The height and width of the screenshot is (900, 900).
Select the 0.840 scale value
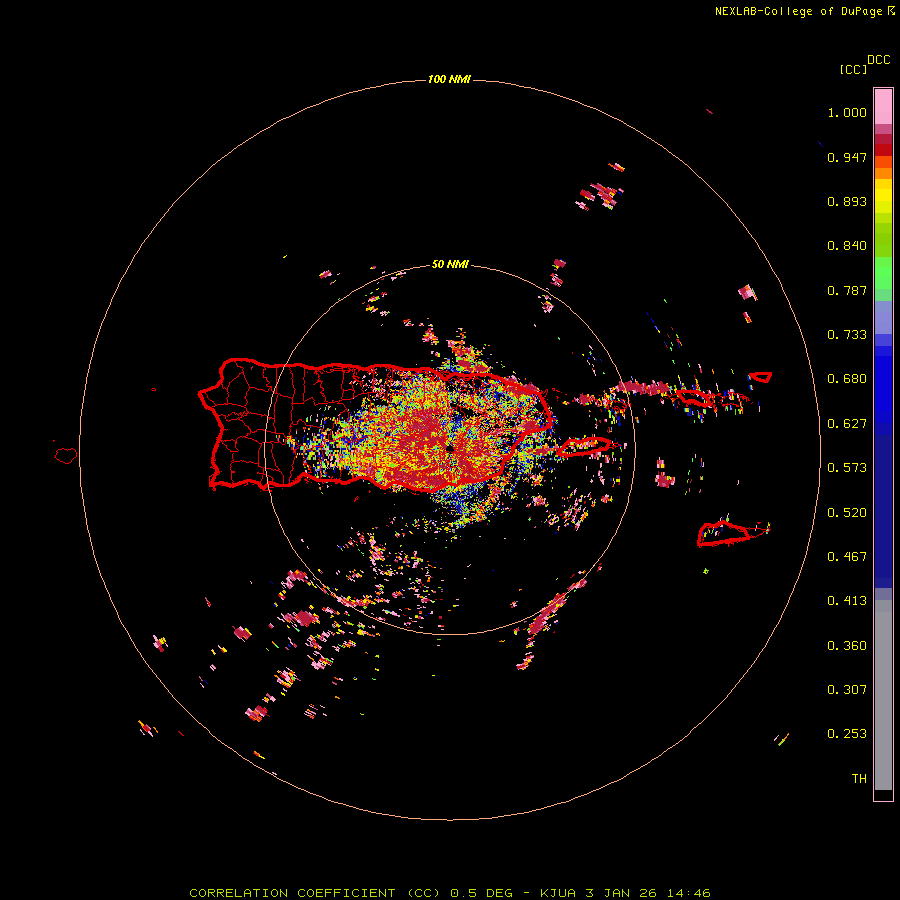(847, 246)
